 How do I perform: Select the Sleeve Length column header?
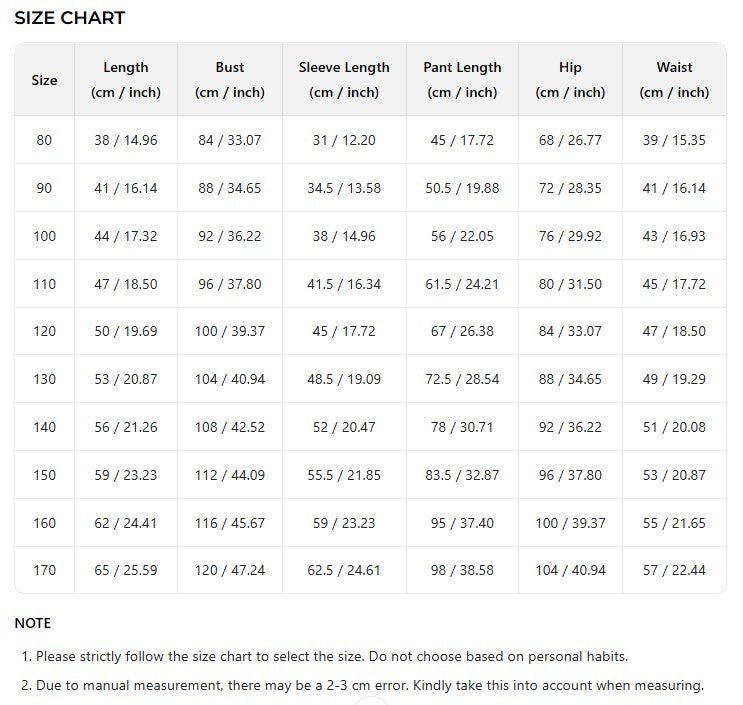coord(344,80)
